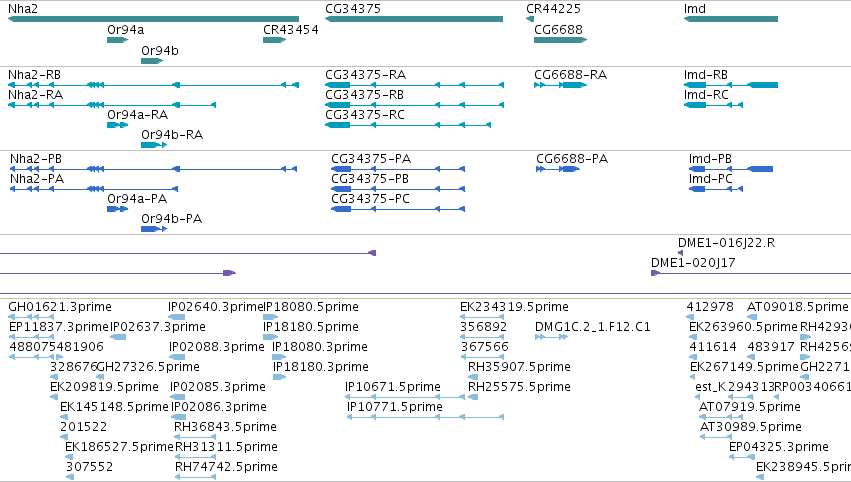
Task: Click the CG6688-RA transcript
Action: coord(561,85)
